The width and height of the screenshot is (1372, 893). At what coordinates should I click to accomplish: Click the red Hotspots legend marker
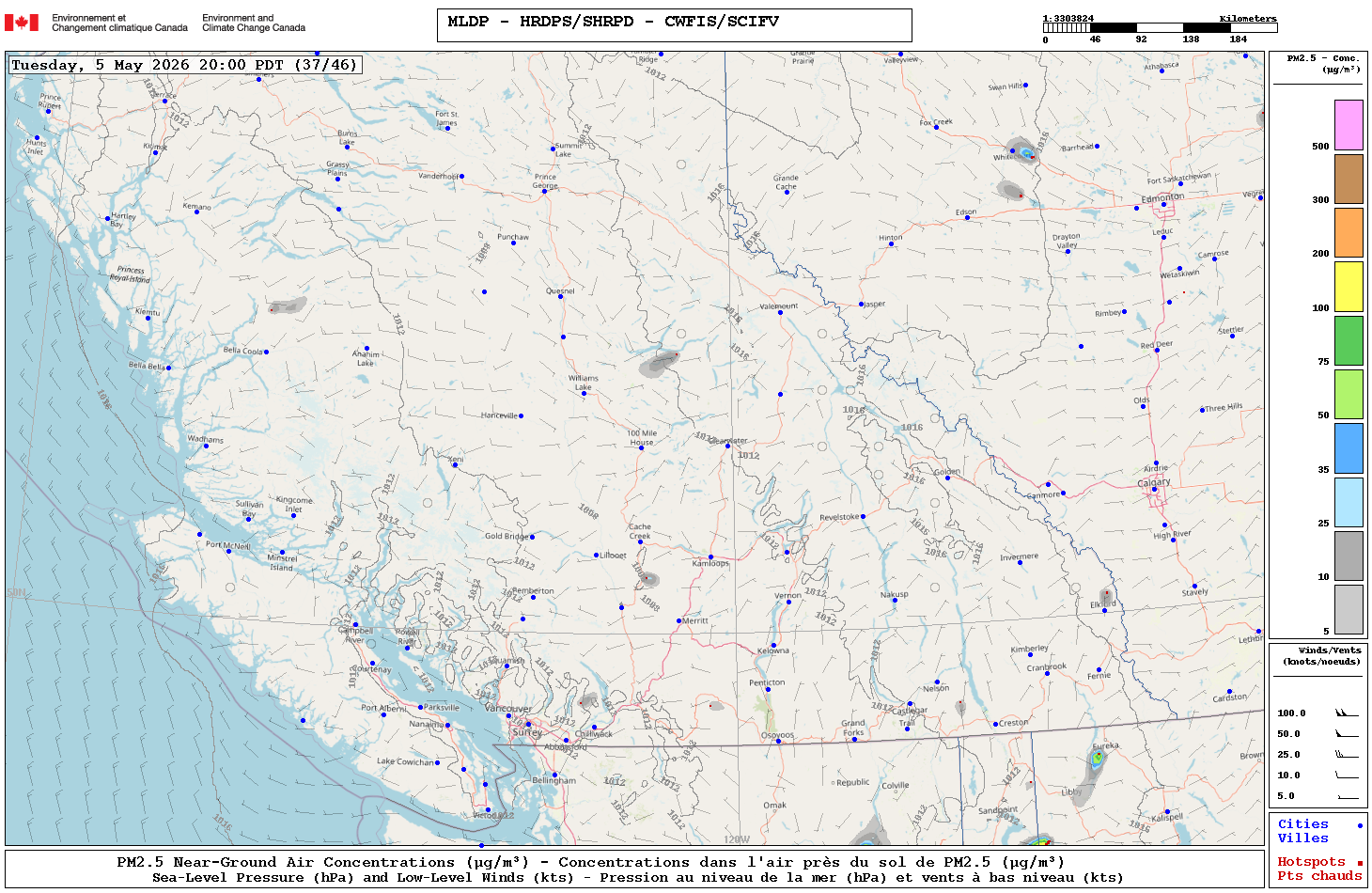[x=1359, y=863]
